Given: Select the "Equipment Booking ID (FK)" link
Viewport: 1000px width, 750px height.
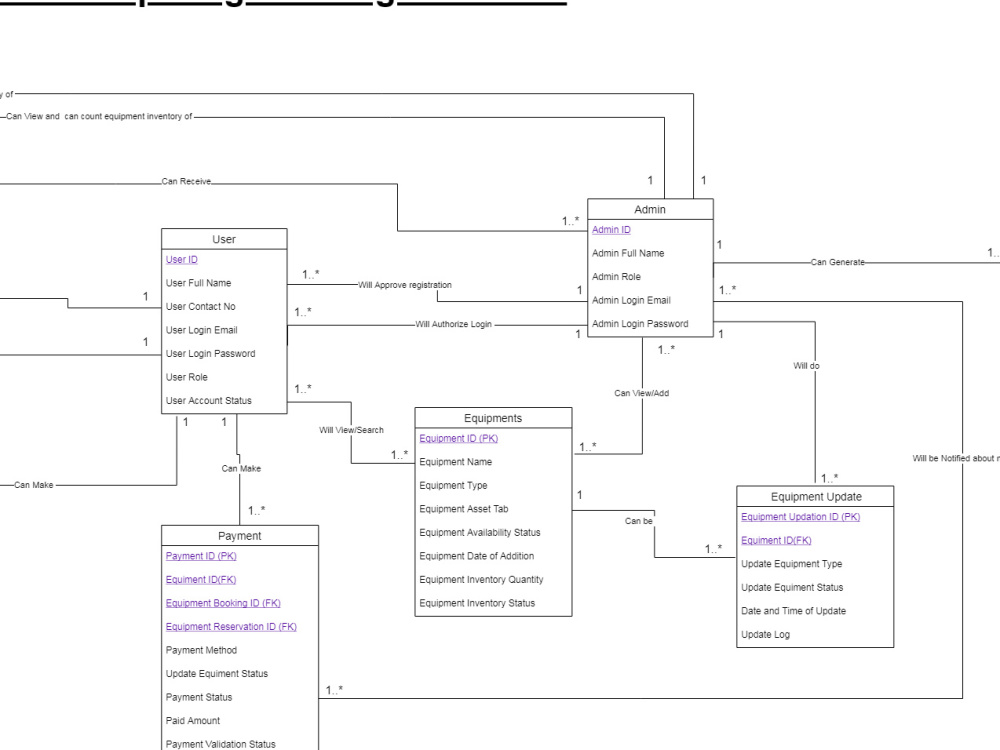Looking at the screenshot, I should tap(222, 603).
